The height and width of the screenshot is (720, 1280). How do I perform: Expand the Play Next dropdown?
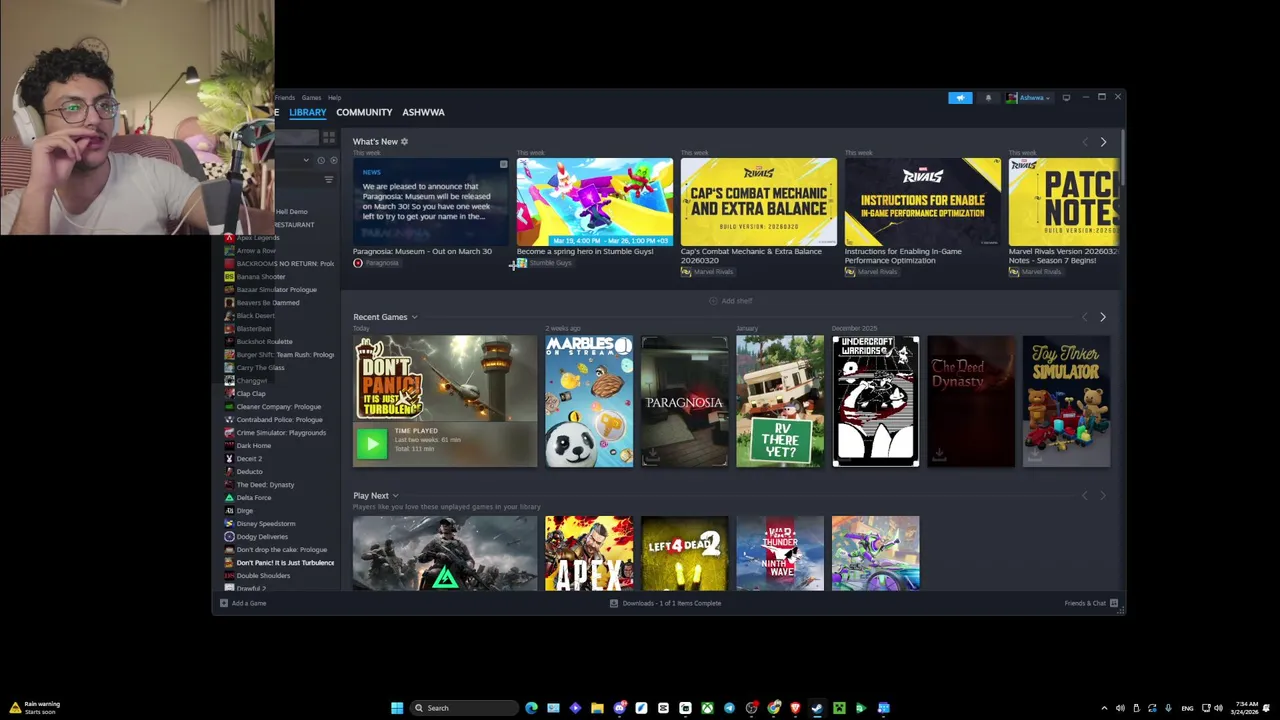tap(395, 496)
